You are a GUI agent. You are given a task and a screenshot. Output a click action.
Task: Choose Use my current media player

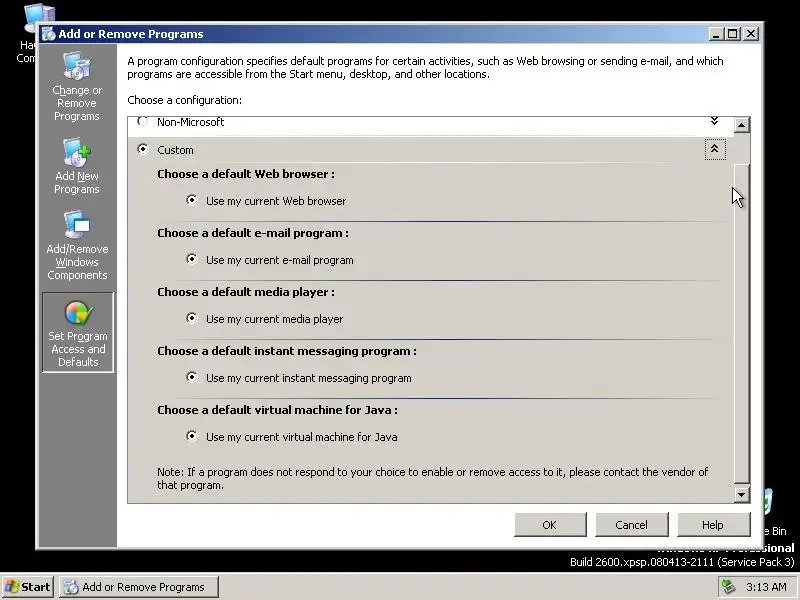click(192, 318)
